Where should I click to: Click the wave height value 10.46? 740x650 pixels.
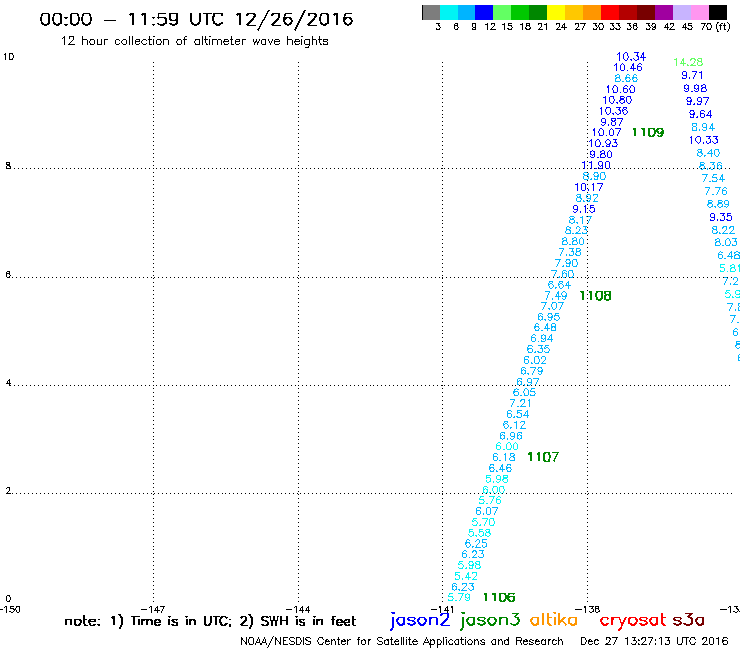pyautogui.click(x=628, y=68)
